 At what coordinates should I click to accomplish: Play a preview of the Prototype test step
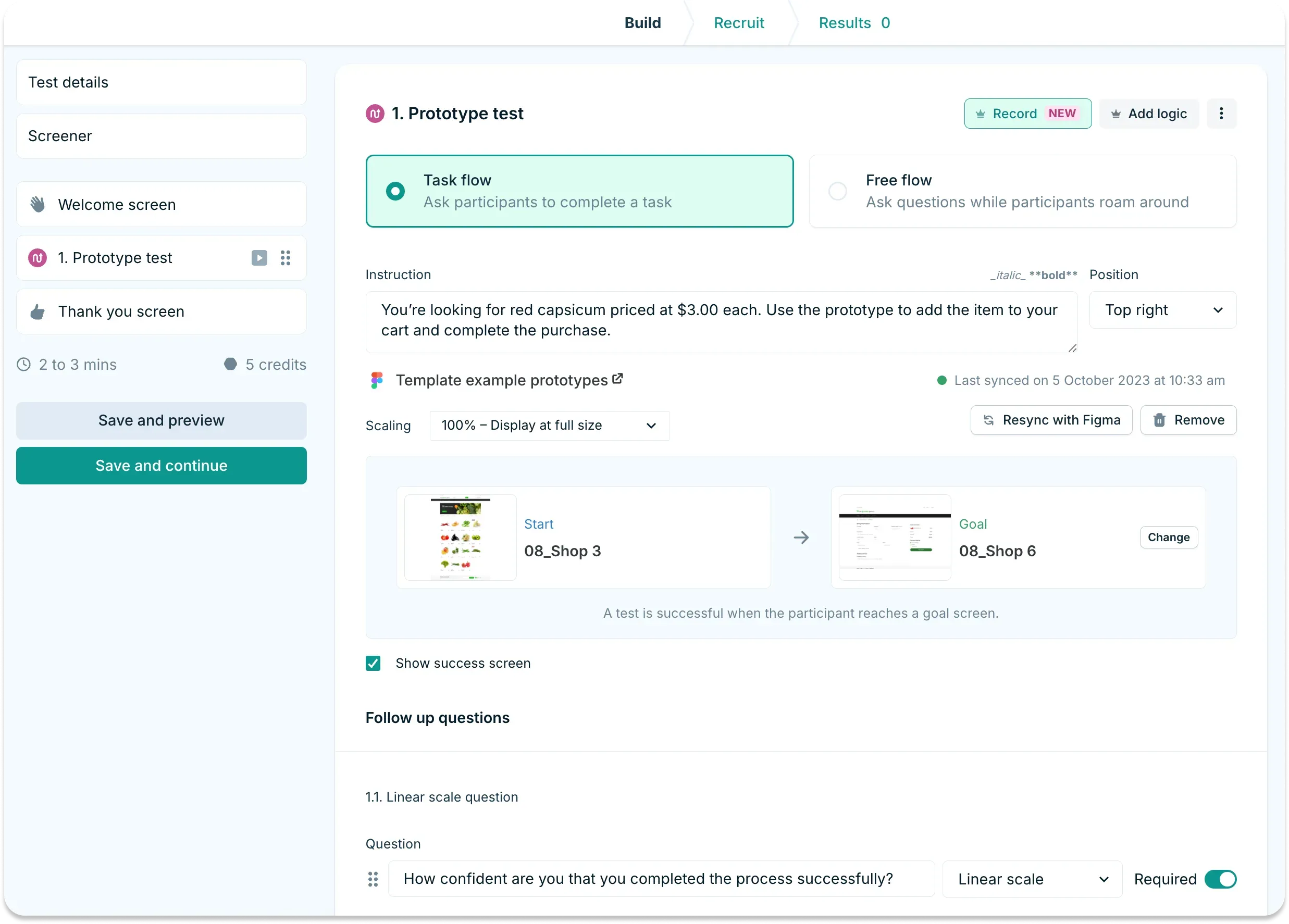coord(260,258)
